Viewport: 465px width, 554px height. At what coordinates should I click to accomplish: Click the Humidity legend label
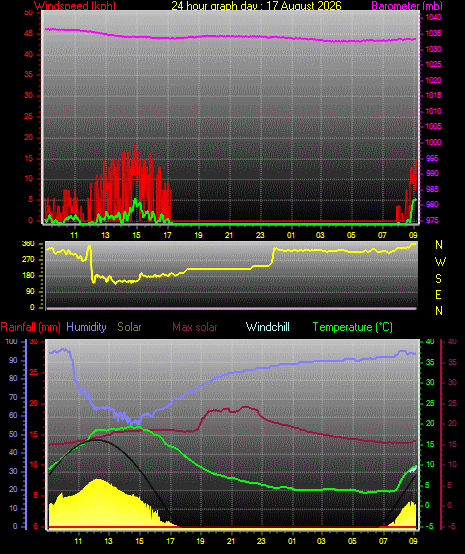point(86,327)
